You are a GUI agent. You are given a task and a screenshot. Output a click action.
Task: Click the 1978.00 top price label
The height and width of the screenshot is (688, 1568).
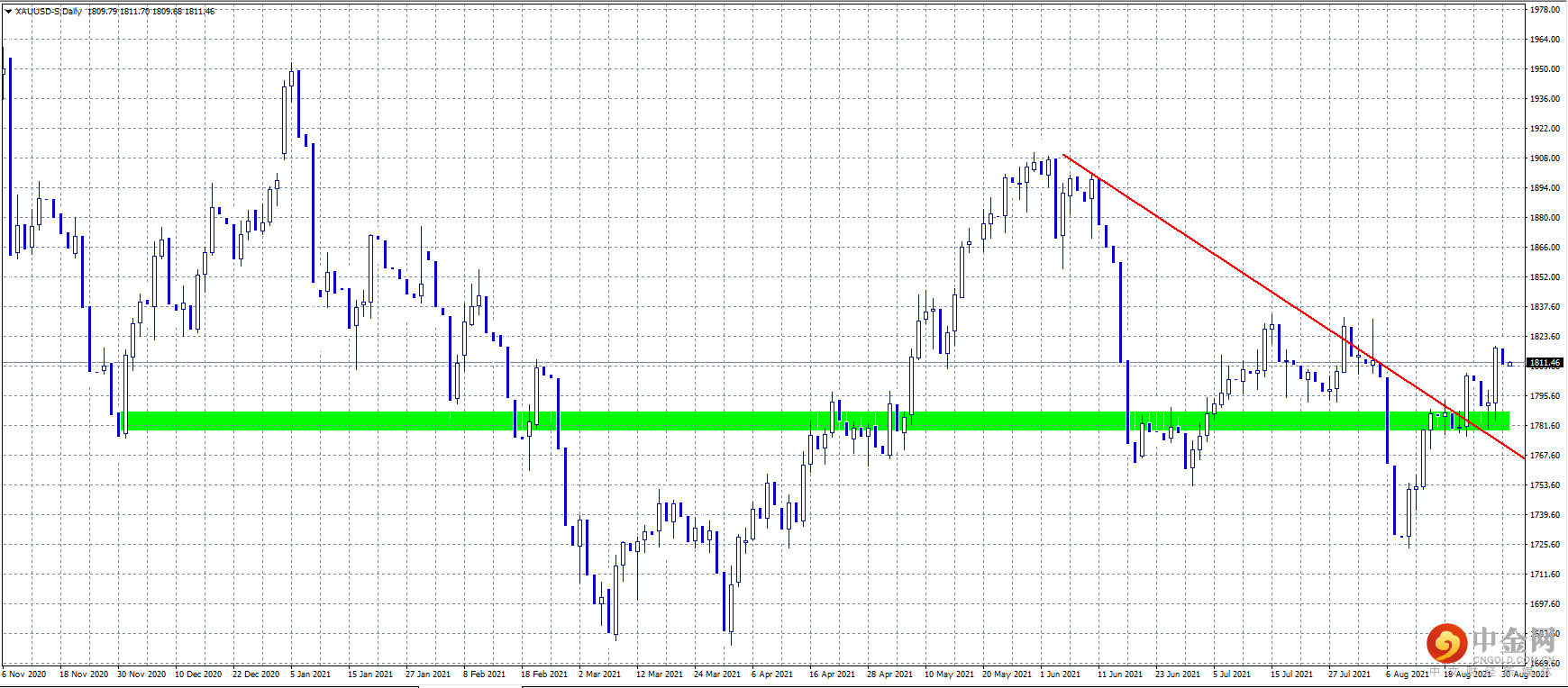click(1545, 10)
